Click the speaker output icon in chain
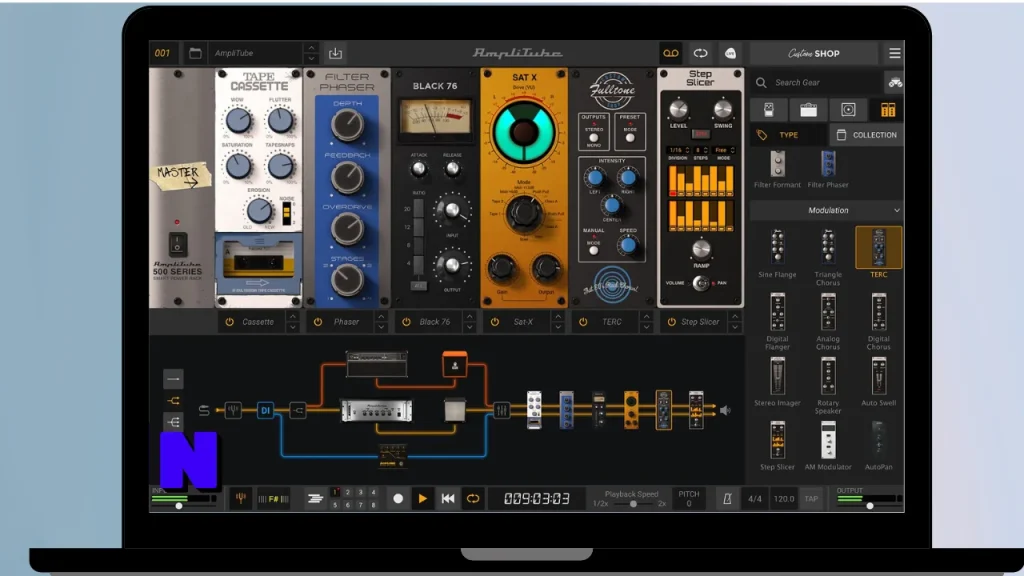This screenshot has width=1024, height=576. [x=725, y=411]
